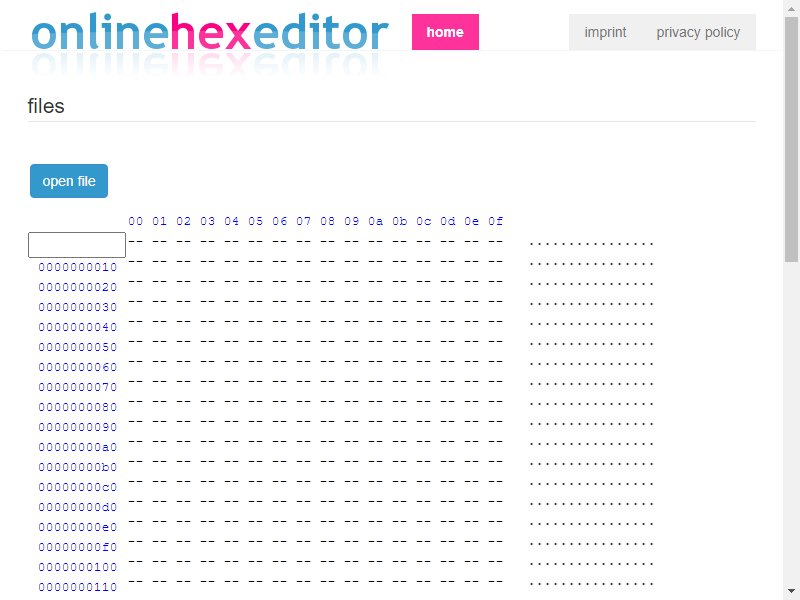The width and height of the screenshot is (800, 600).
Task: Select row offset 0000000020
Action: coord(78,287)
